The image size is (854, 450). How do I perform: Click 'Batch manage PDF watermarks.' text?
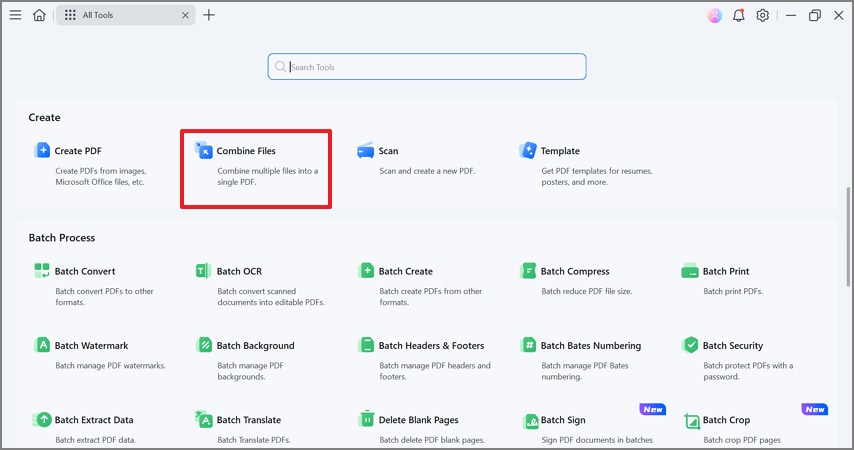111,366
